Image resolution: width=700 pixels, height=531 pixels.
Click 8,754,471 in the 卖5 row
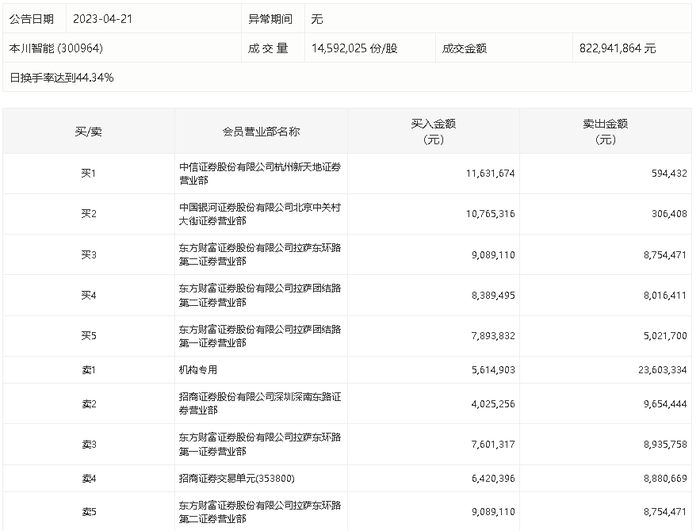665,512
